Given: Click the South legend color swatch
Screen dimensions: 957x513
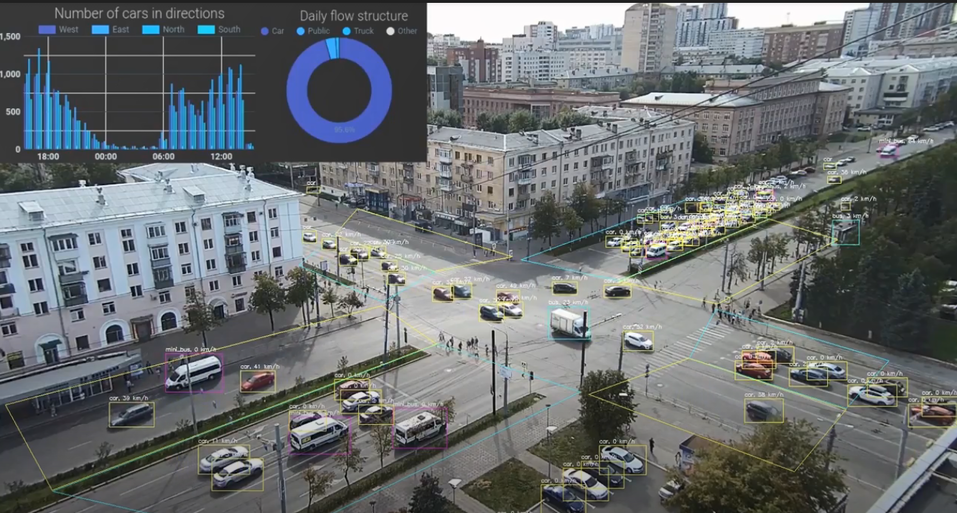Looking at the screenshot, I should [205, 30].
